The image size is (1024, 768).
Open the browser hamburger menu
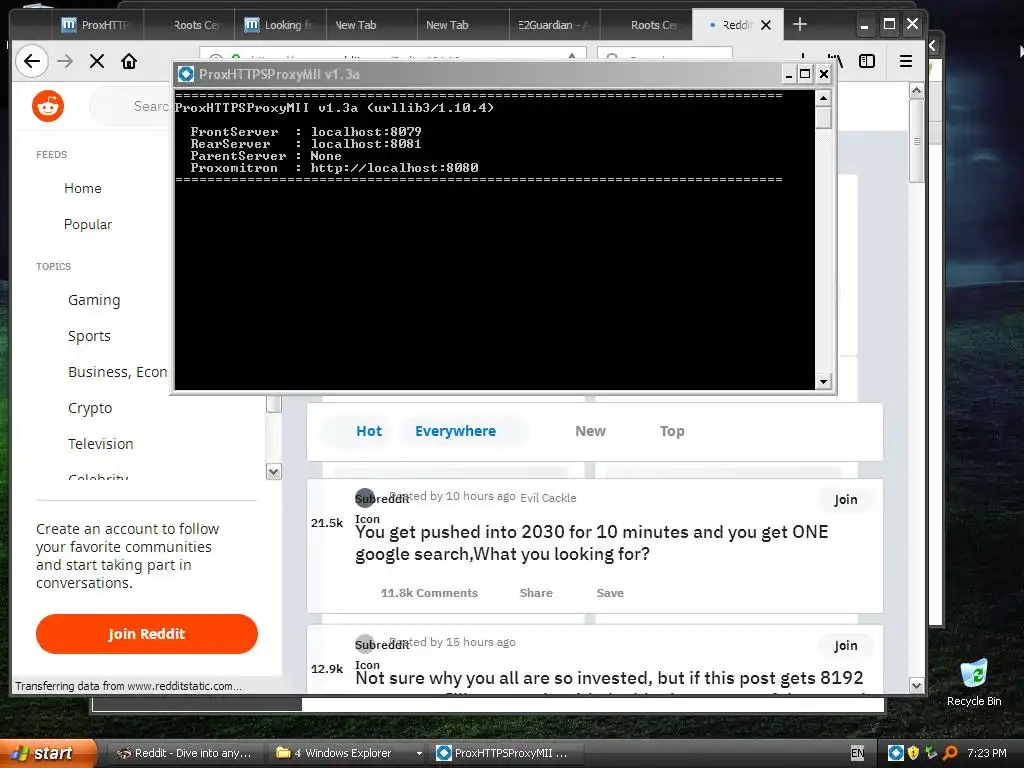point(905,61)
